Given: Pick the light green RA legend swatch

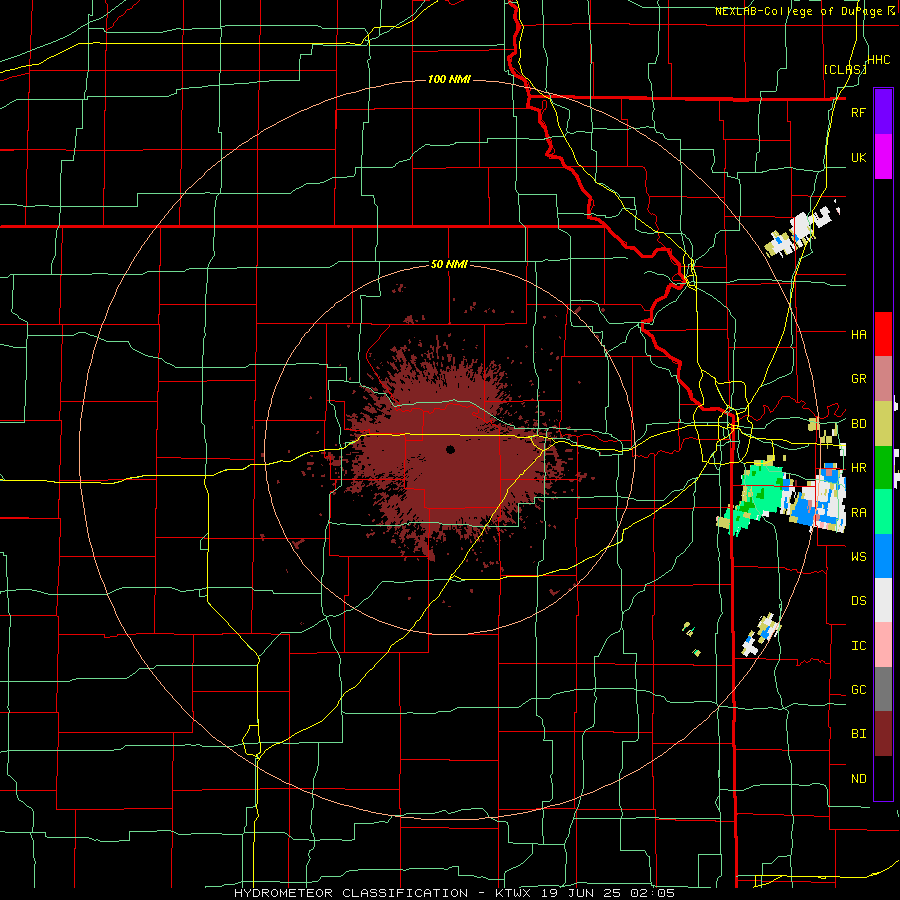Looking at the screenshot, I should click(883, 512).
